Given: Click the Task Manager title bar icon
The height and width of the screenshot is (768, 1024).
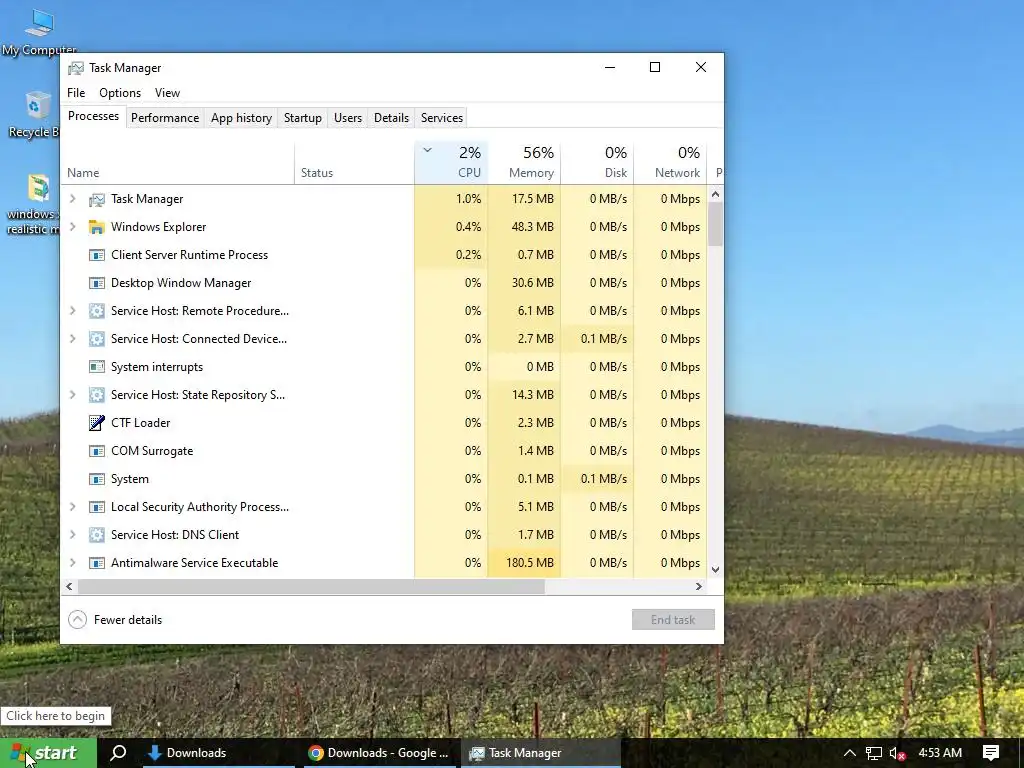Looking at the screenshot, I should pyautogui.click(x=76, y=68).
